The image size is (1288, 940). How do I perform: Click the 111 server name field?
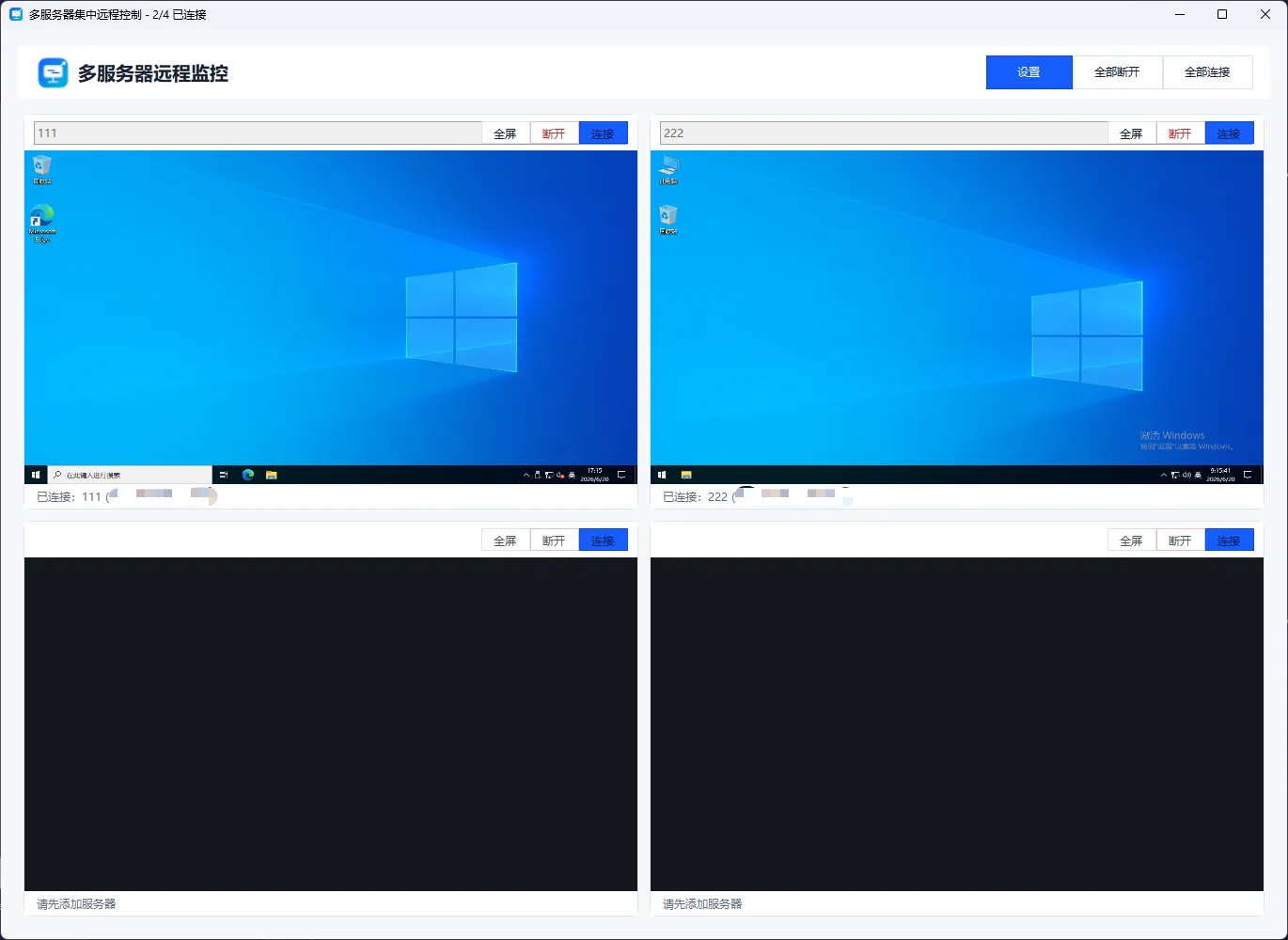(x=258, y=133)
